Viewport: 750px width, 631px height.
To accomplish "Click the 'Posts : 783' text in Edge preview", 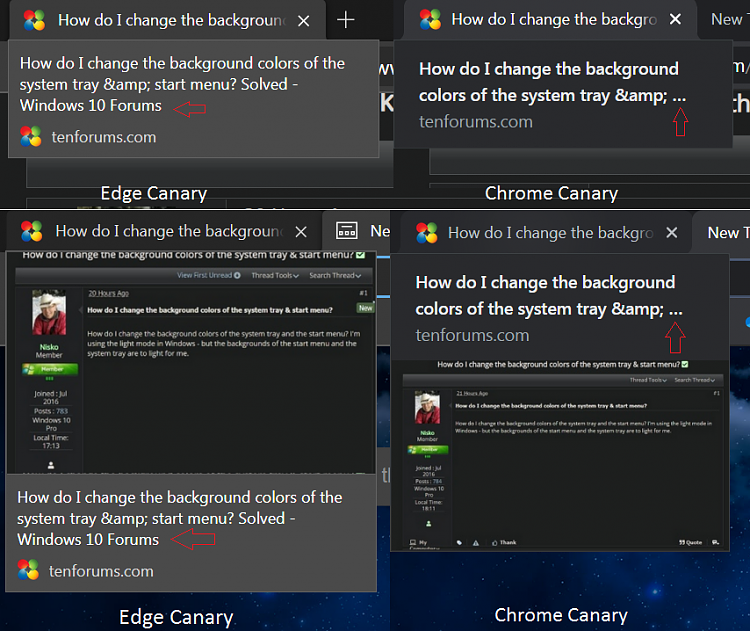I will coord(51,411).
